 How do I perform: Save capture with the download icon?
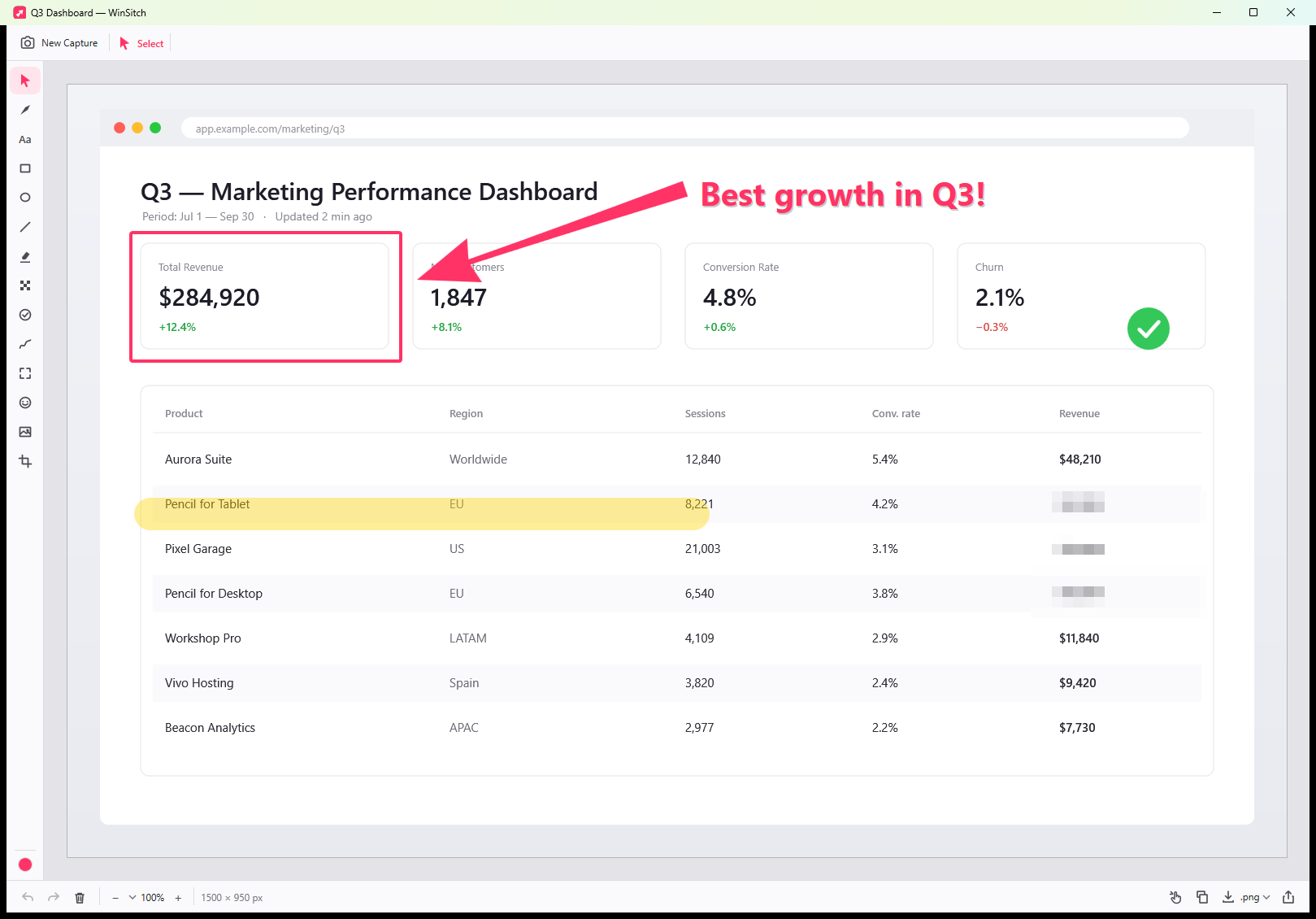pyautogui.click(x=1228, y=897)
